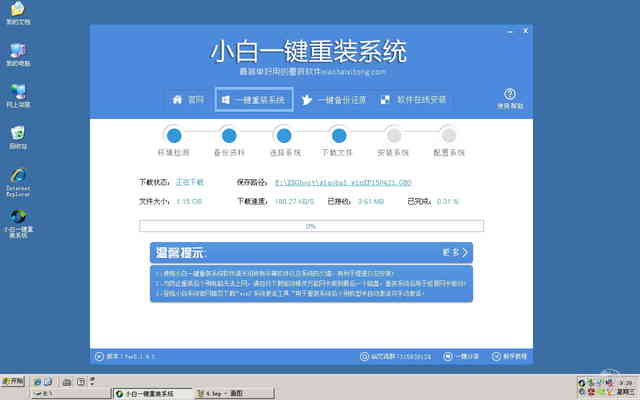Click the version info at bottom left

point(126,356)
